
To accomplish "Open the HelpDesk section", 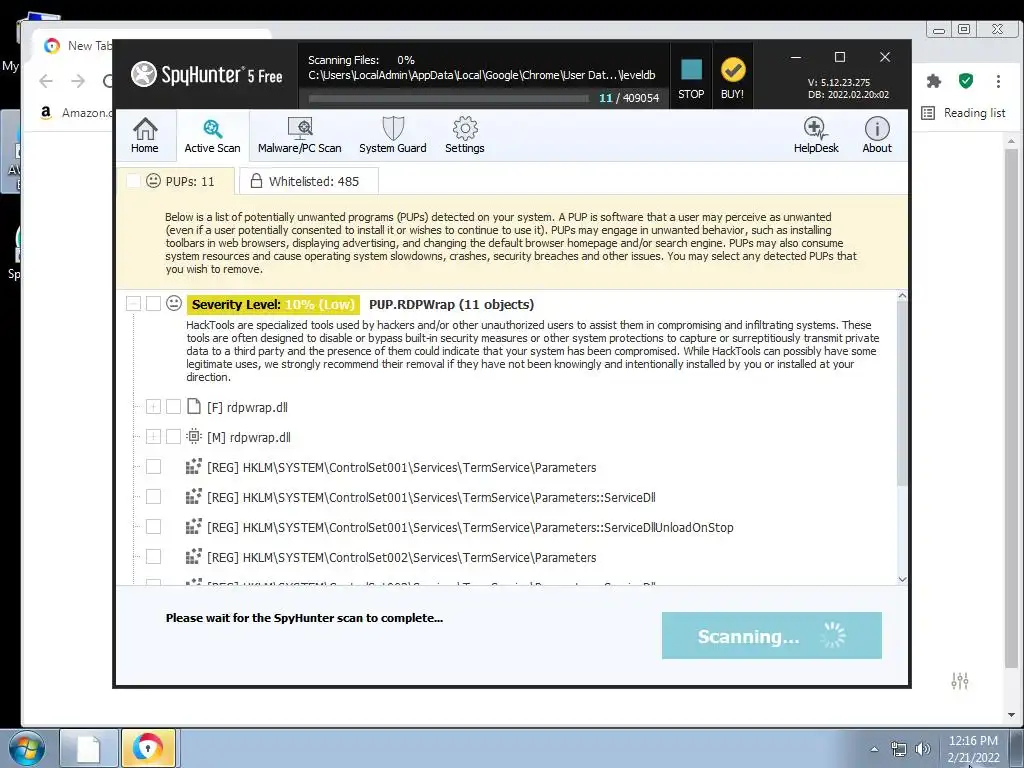I will [816, 135].
